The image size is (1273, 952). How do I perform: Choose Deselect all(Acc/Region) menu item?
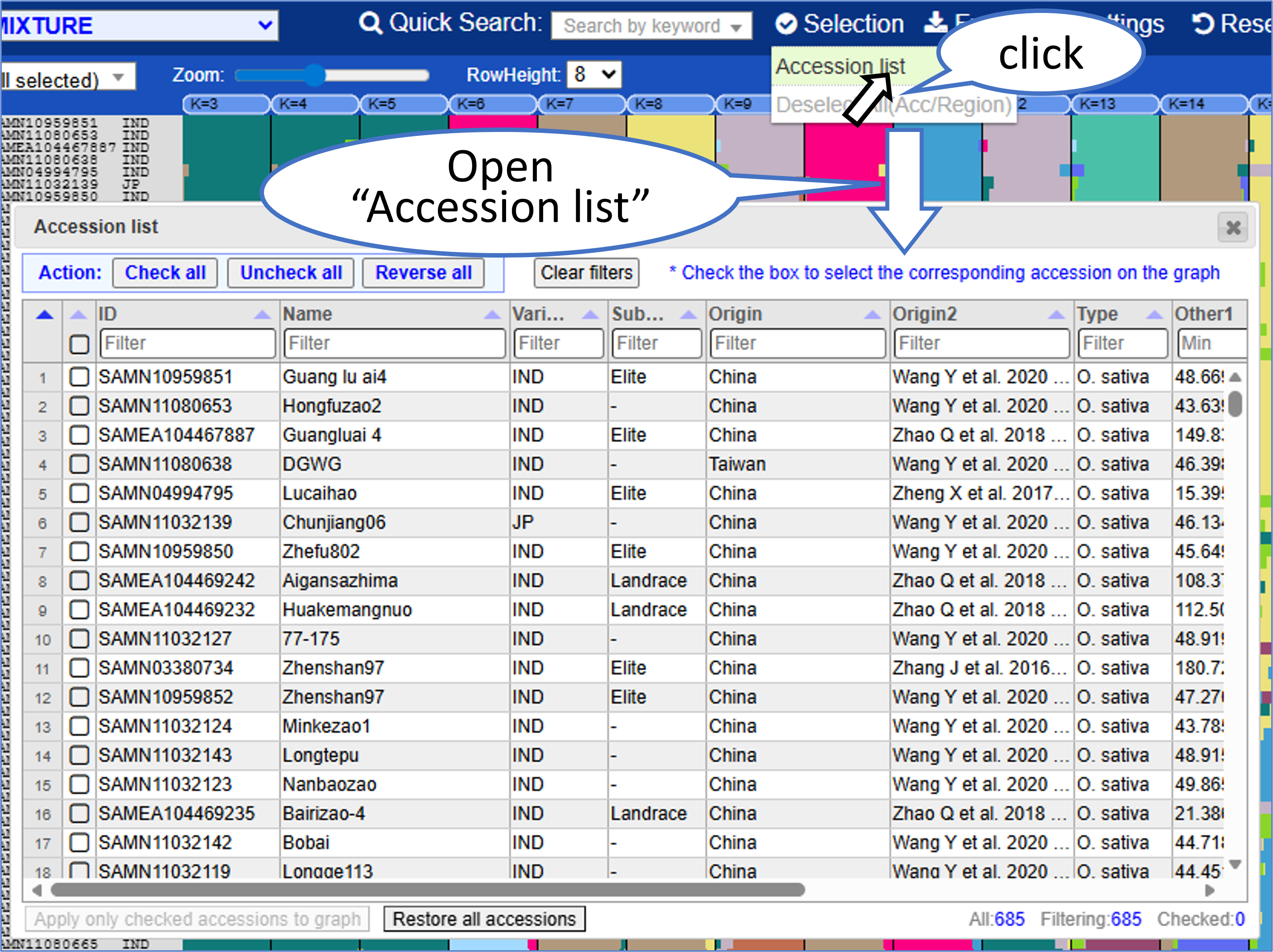[x=893, y=105]
